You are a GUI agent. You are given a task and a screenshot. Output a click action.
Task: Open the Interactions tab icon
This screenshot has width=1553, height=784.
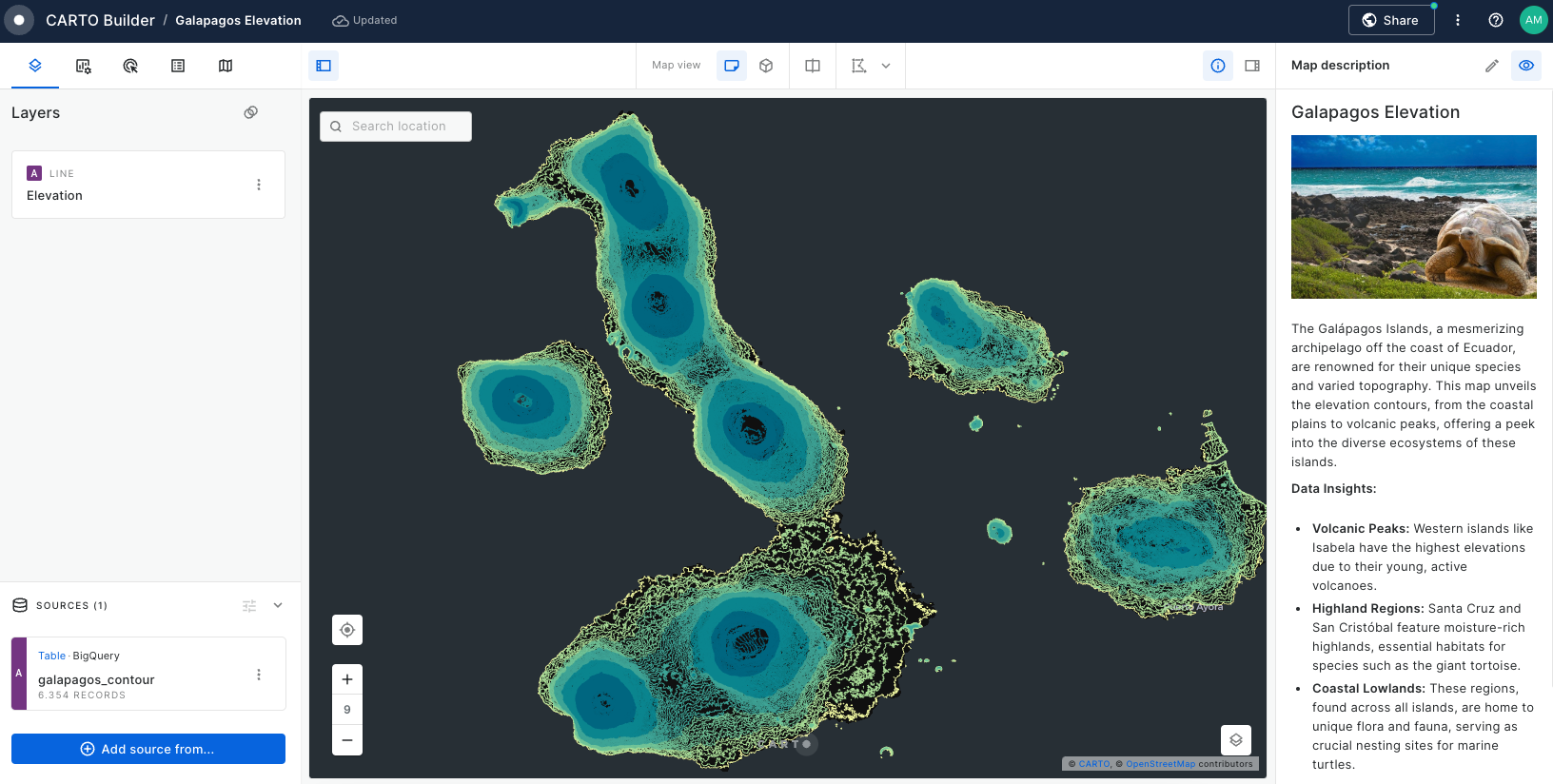click(x=130, y=66)
